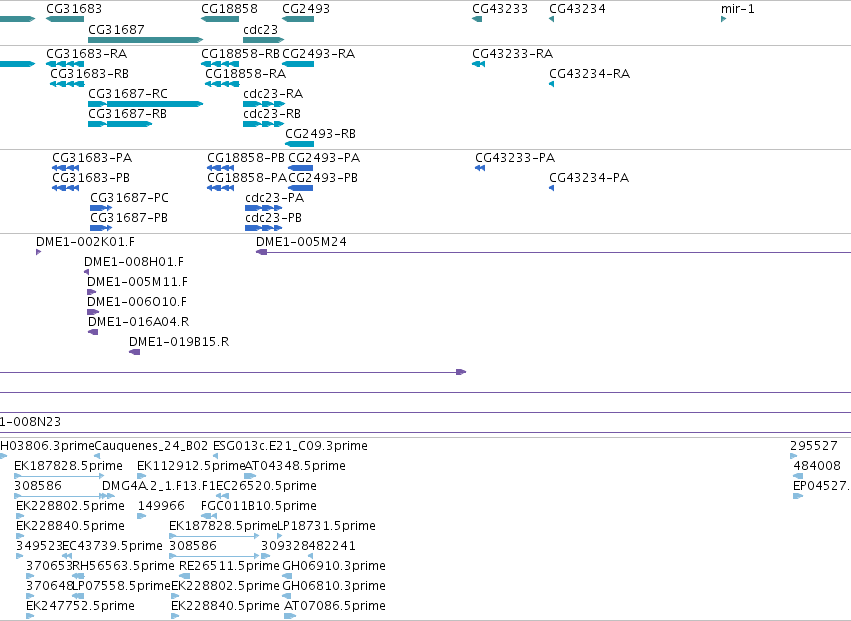851x621 pixels.
Task: Click the RE26511.5prime EST label
Action: (x=229, y=566)
